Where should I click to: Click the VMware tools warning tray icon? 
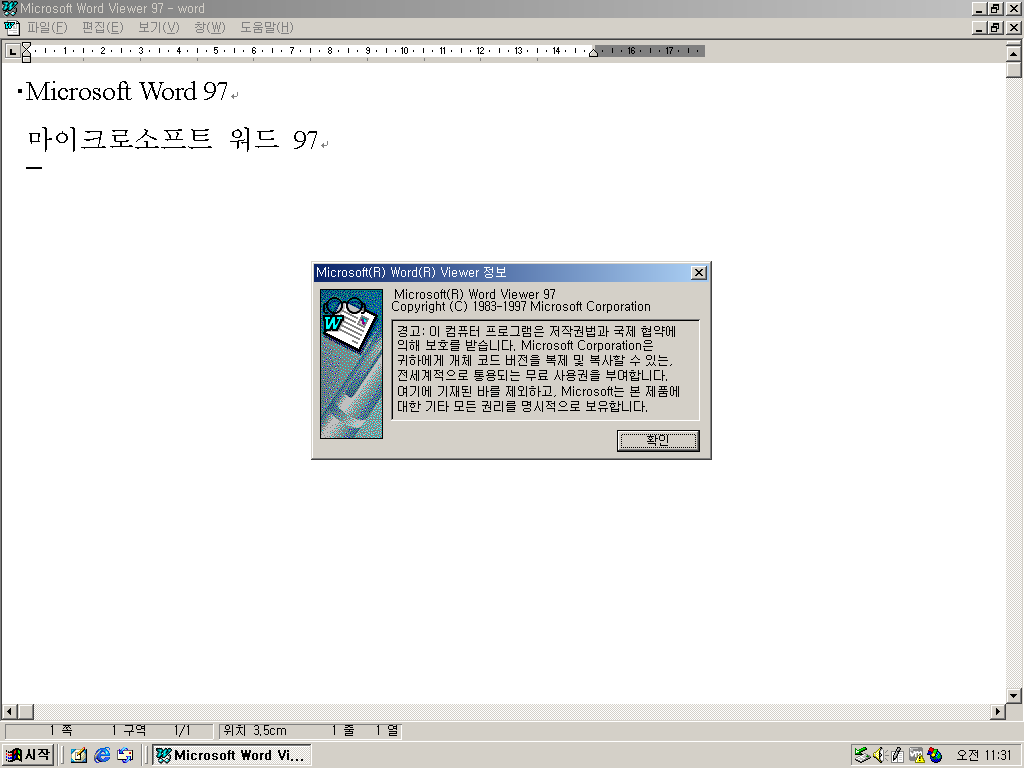[916, 755]
